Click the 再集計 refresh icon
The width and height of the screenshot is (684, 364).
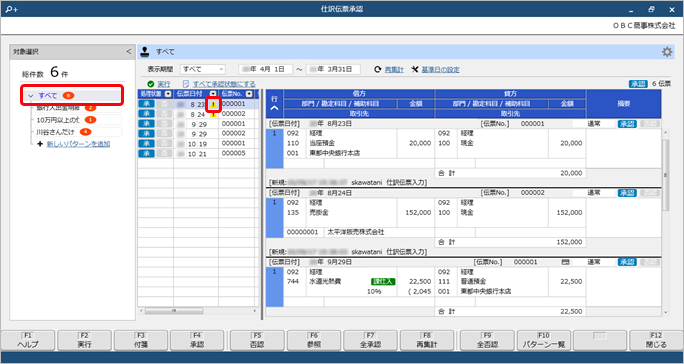(x=378, y=69)
